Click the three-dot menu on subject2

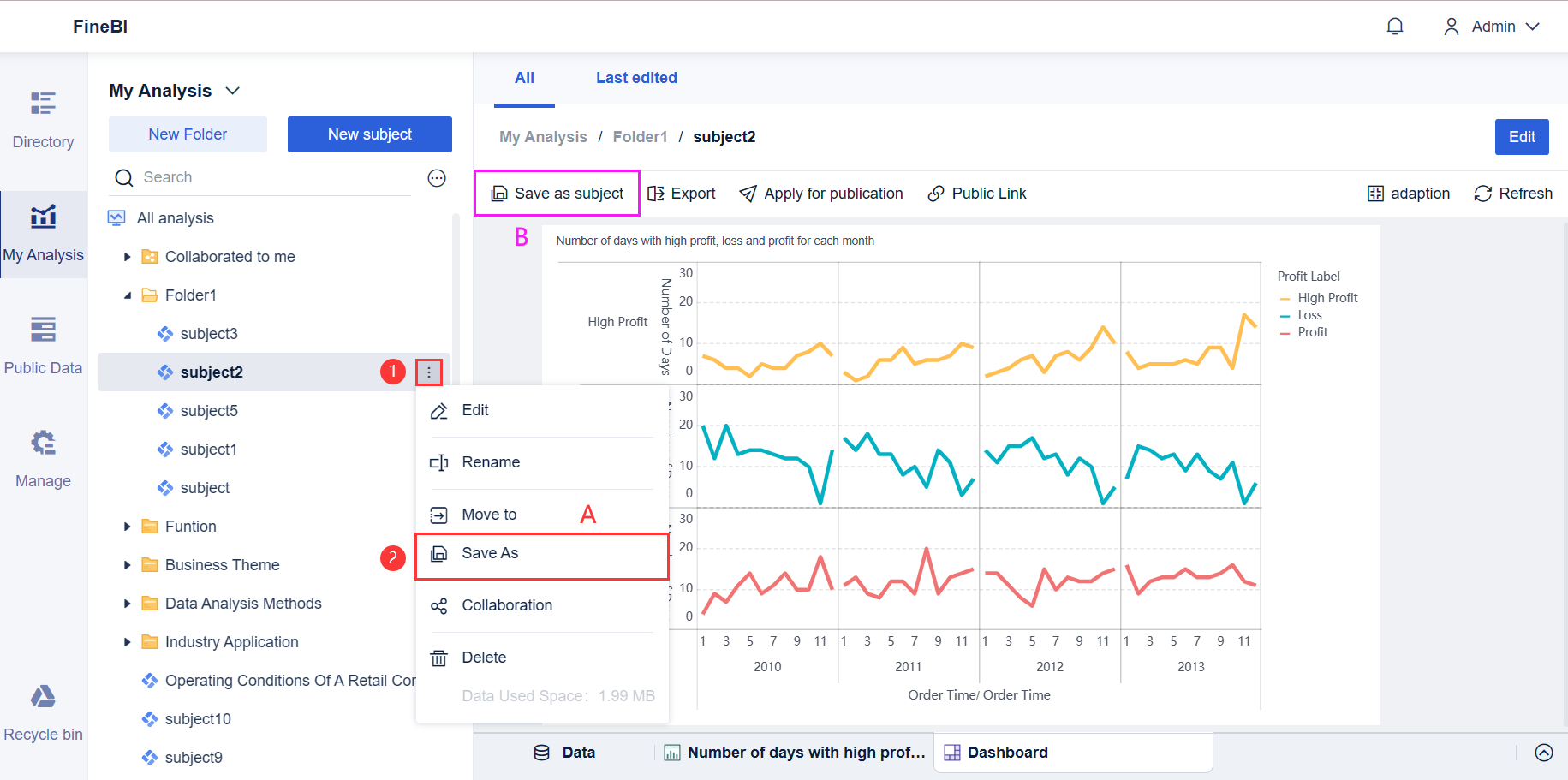click(429, 372)
